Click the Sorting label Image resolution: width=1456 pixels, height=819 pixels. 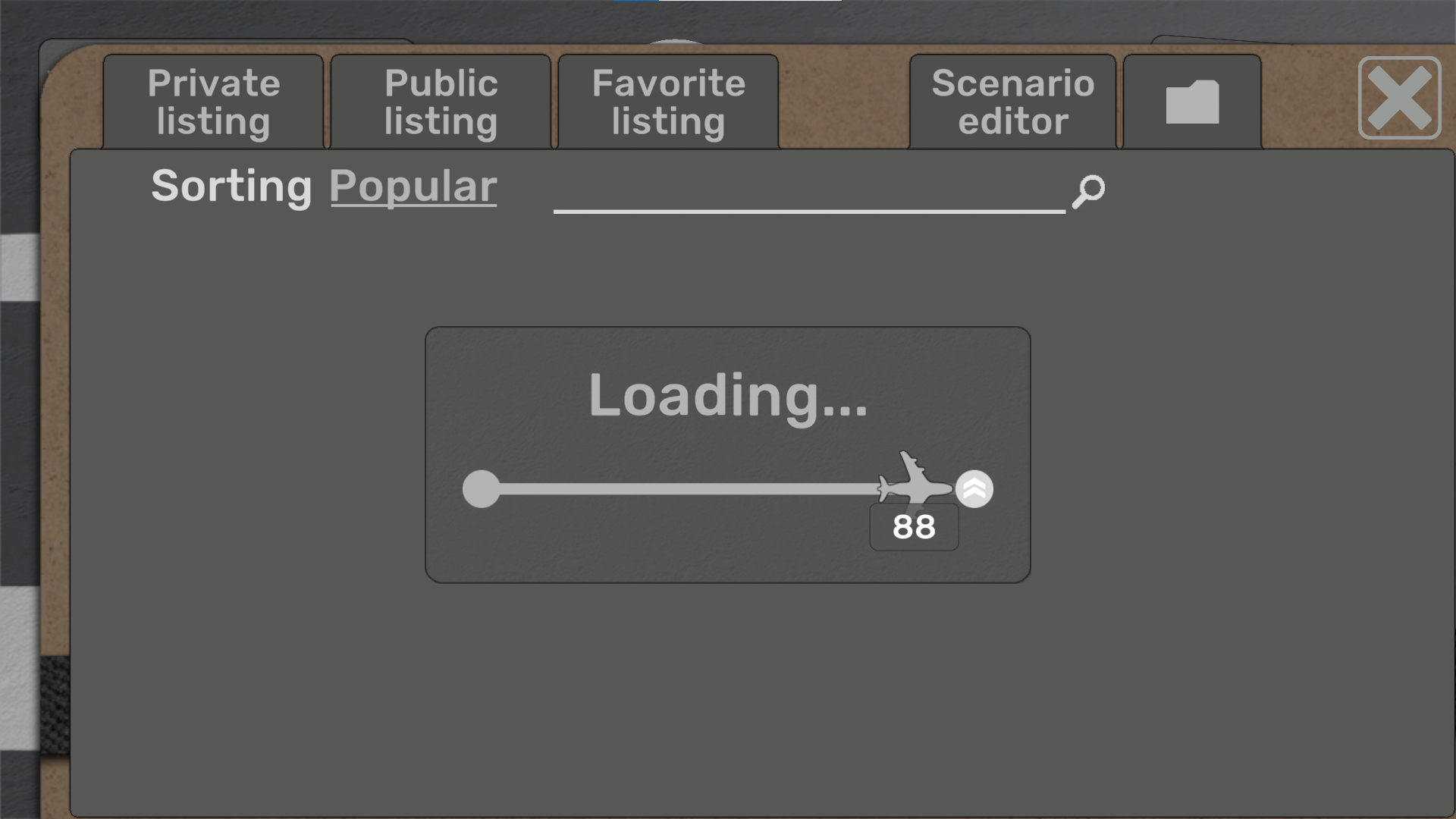pyautogui.click(x=231, y=187)
